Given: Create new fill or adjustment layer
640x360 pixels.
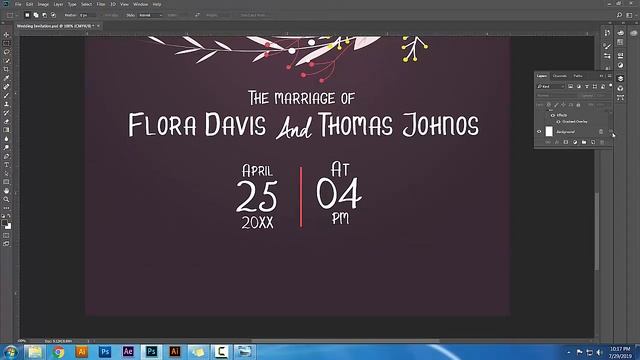Looking at the screenshot, I should [x=575, y=142].
